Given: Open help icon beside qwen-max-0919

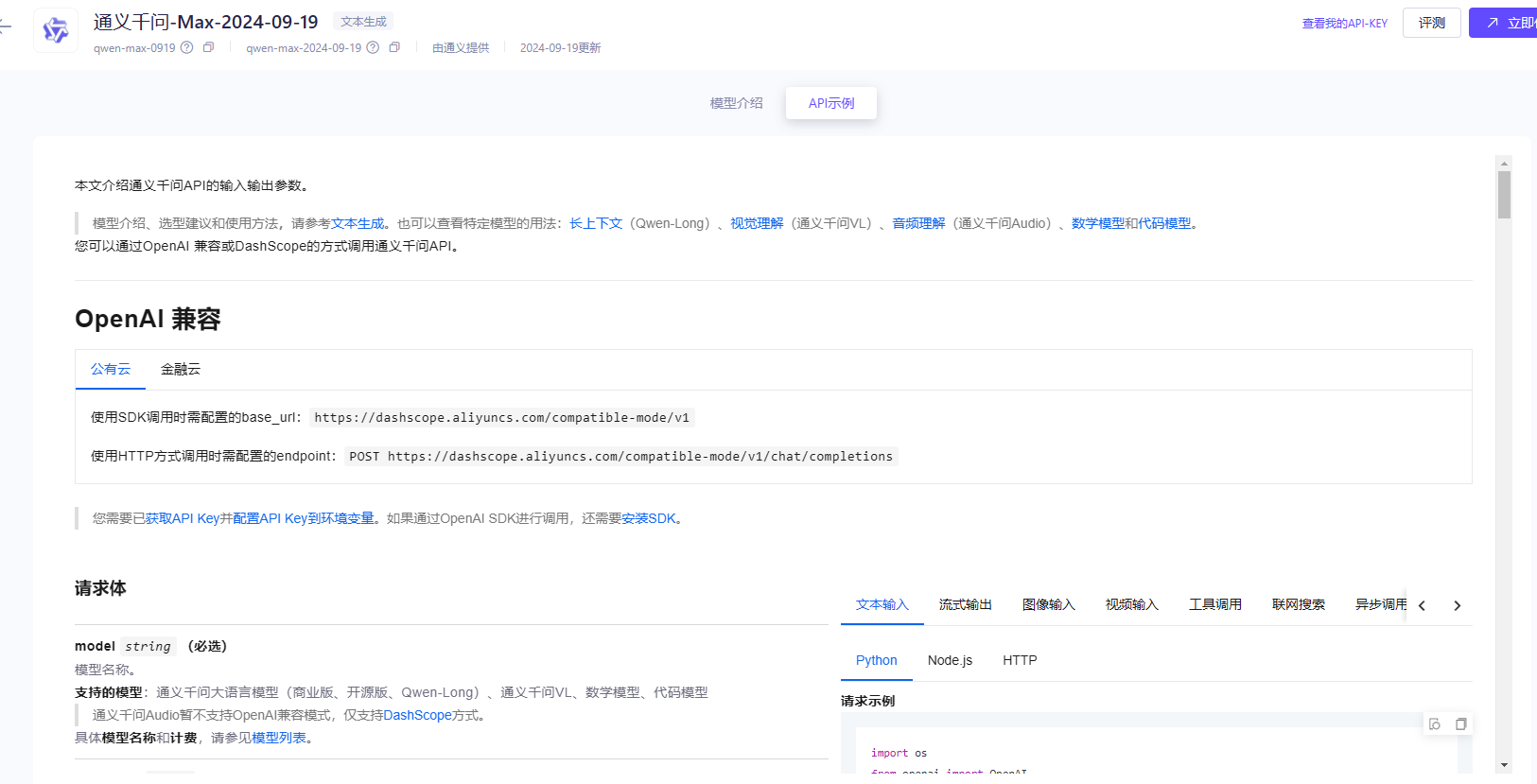Looking at the screenshot, I should click(187, 47).
